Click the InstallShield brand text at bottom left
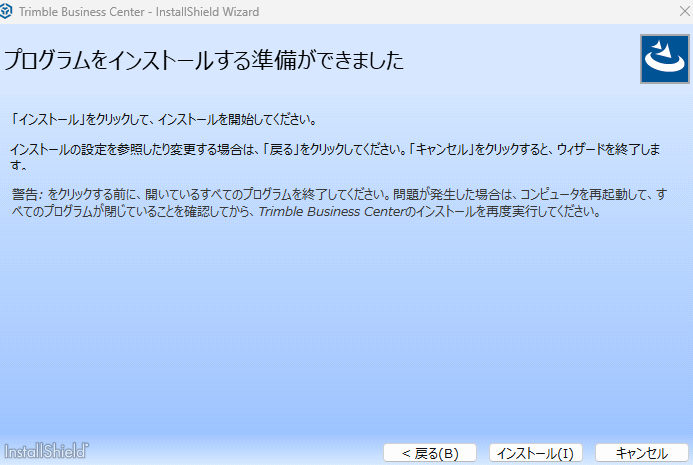Screen dimensions: 693x465 point(45,451)
